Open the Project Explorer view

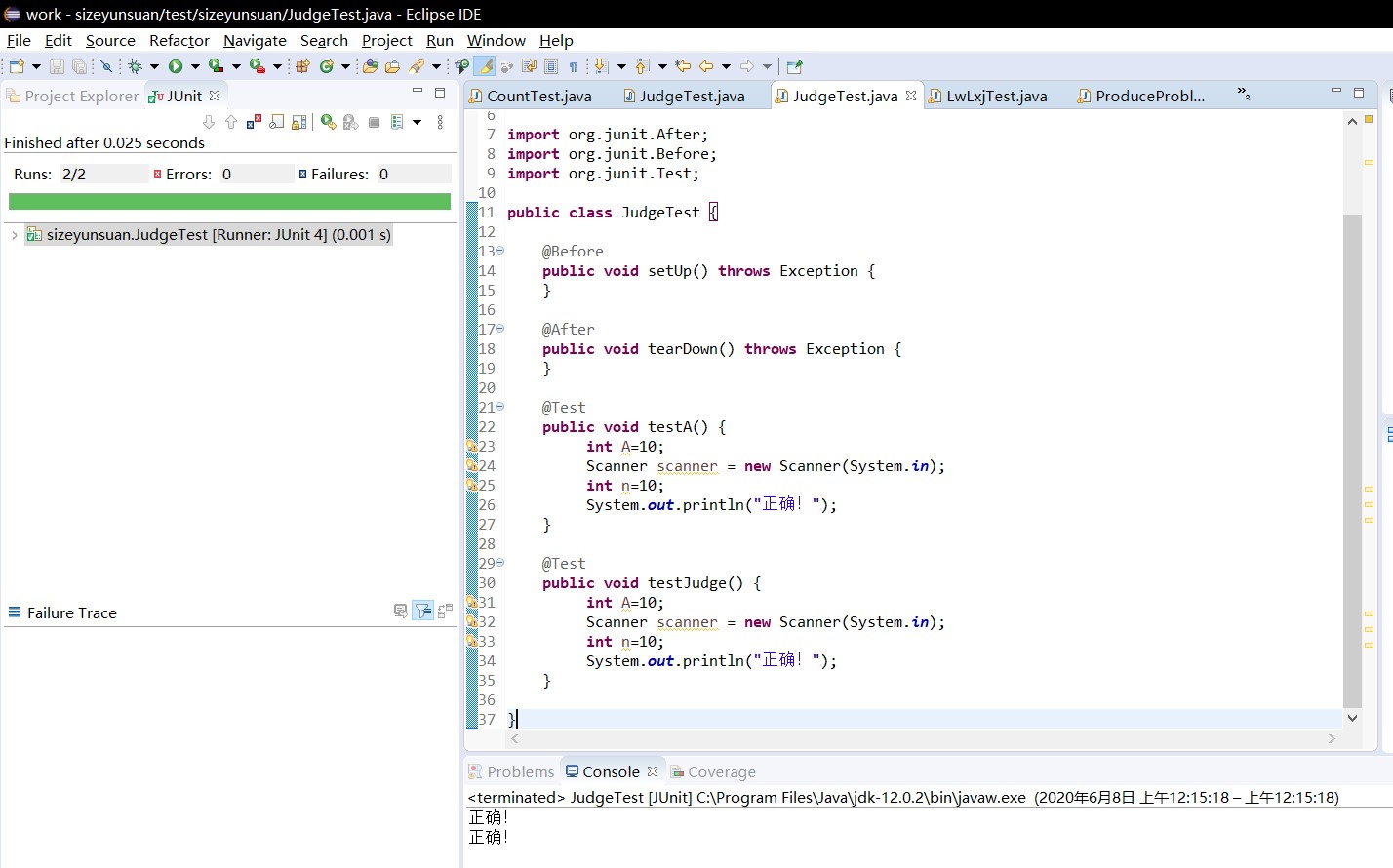click(81, 96)
